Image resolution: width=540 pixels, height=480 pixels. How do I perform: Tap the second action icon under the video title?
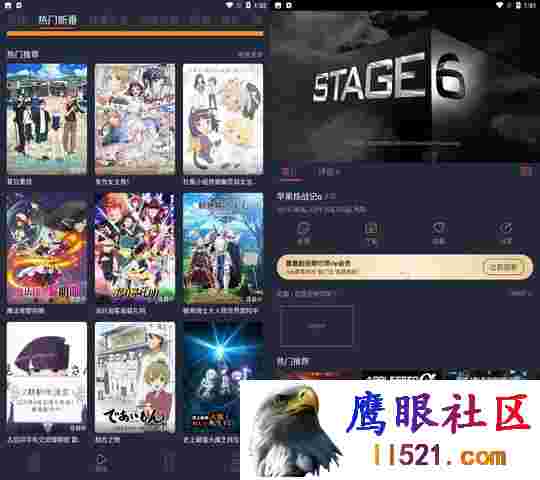371,234
